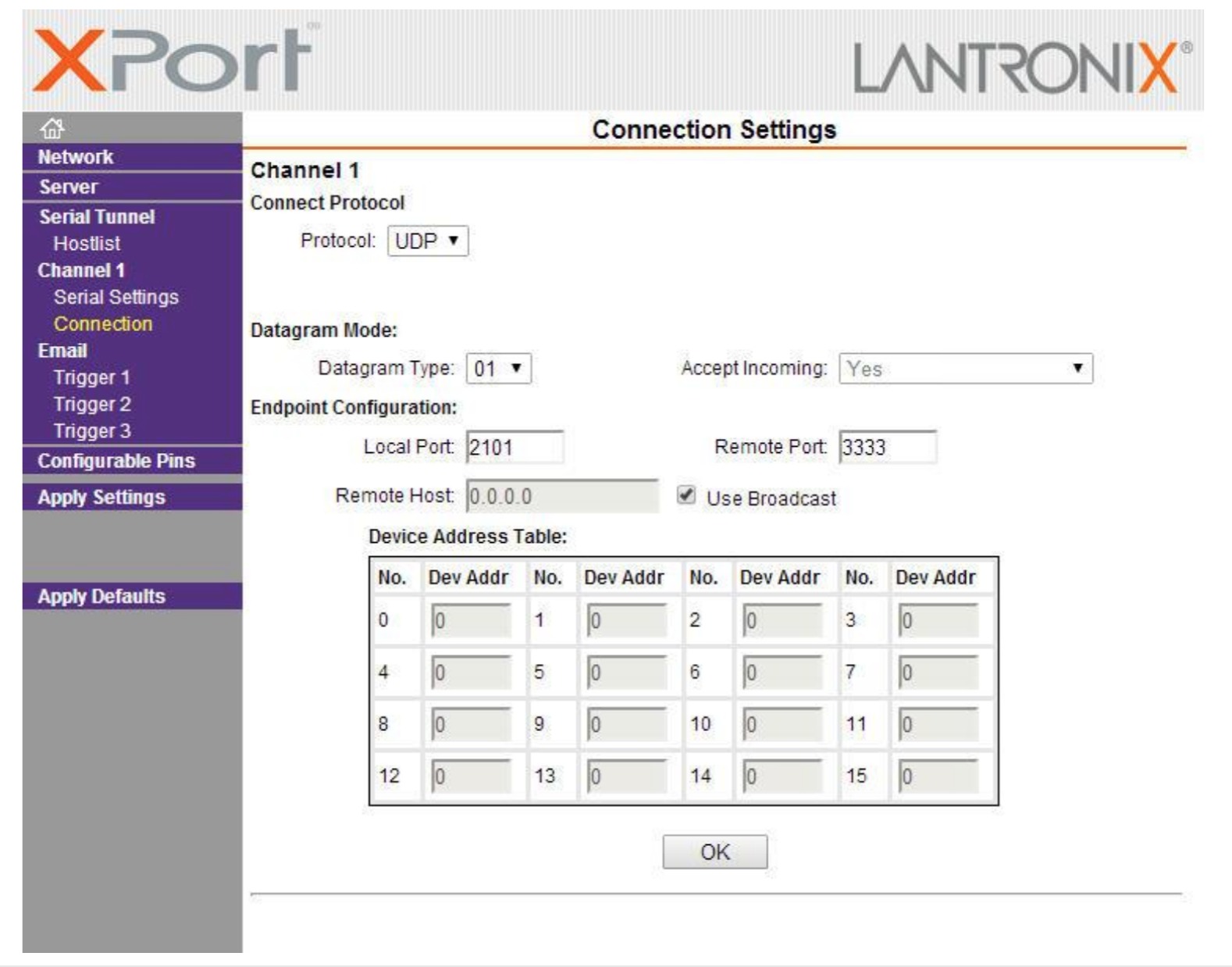Click Dev Addr field for No. 14
Image resolution: width=1232 pixels, height=967 pixels.
(782, 776)
